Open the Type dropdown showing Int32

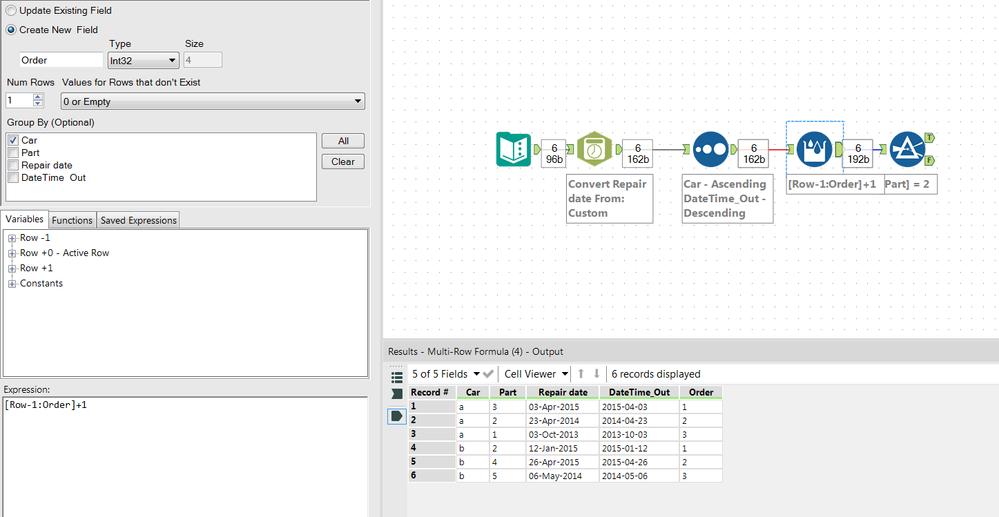pyautogui.click(x=143, y=61)
